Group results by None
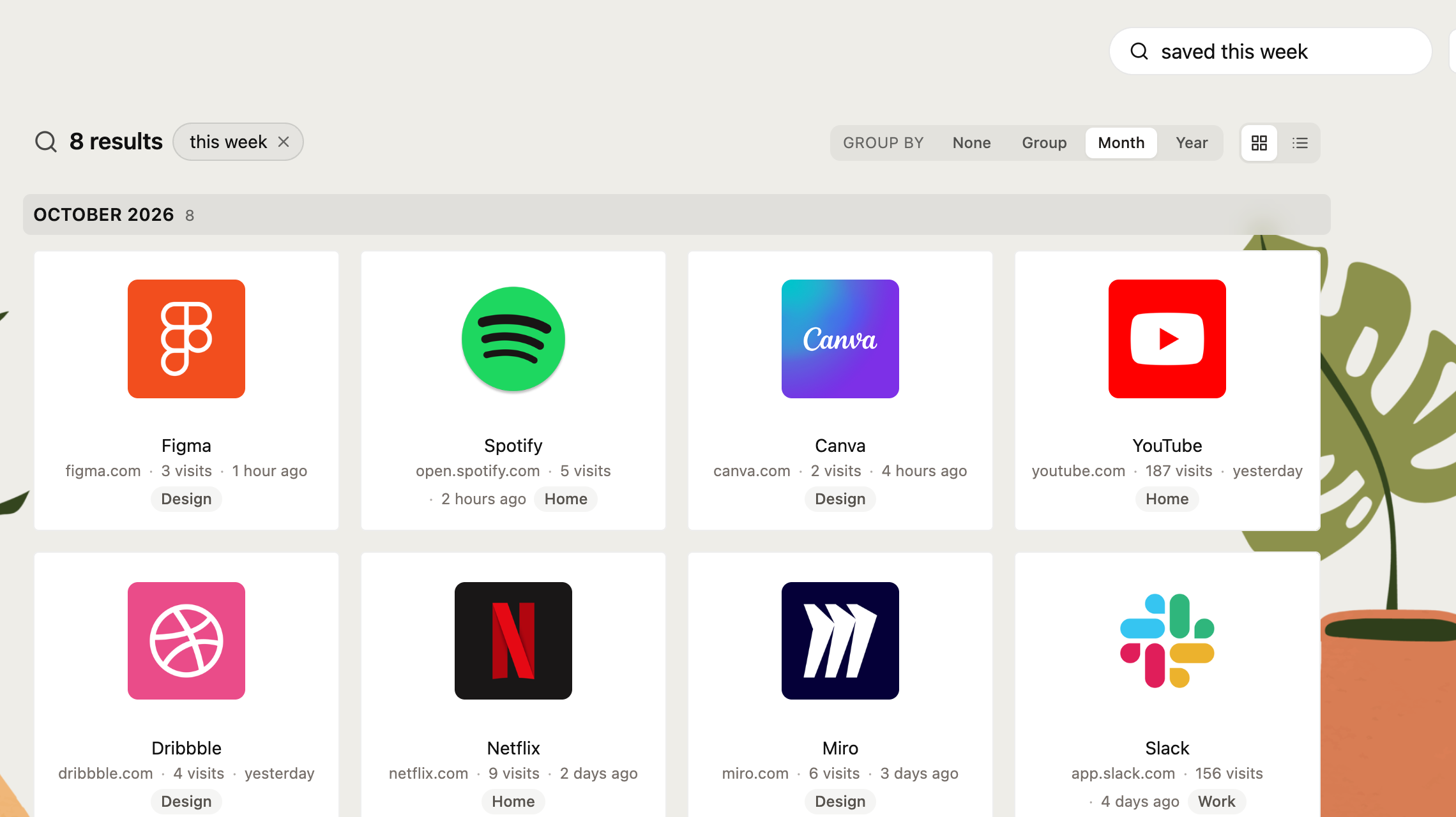The height and width of the screenshot is (817, 1456). click(x=972, y=143)
